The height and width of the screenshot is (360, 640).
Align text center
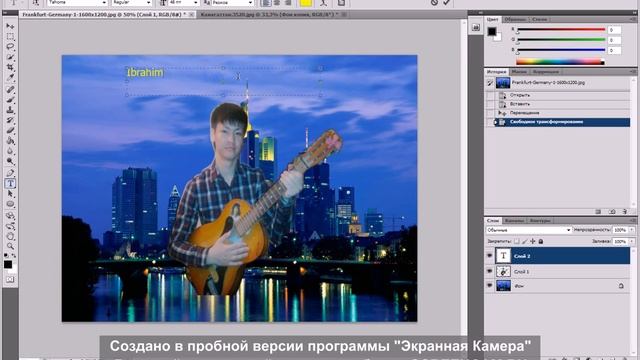[x=277, y=2]
